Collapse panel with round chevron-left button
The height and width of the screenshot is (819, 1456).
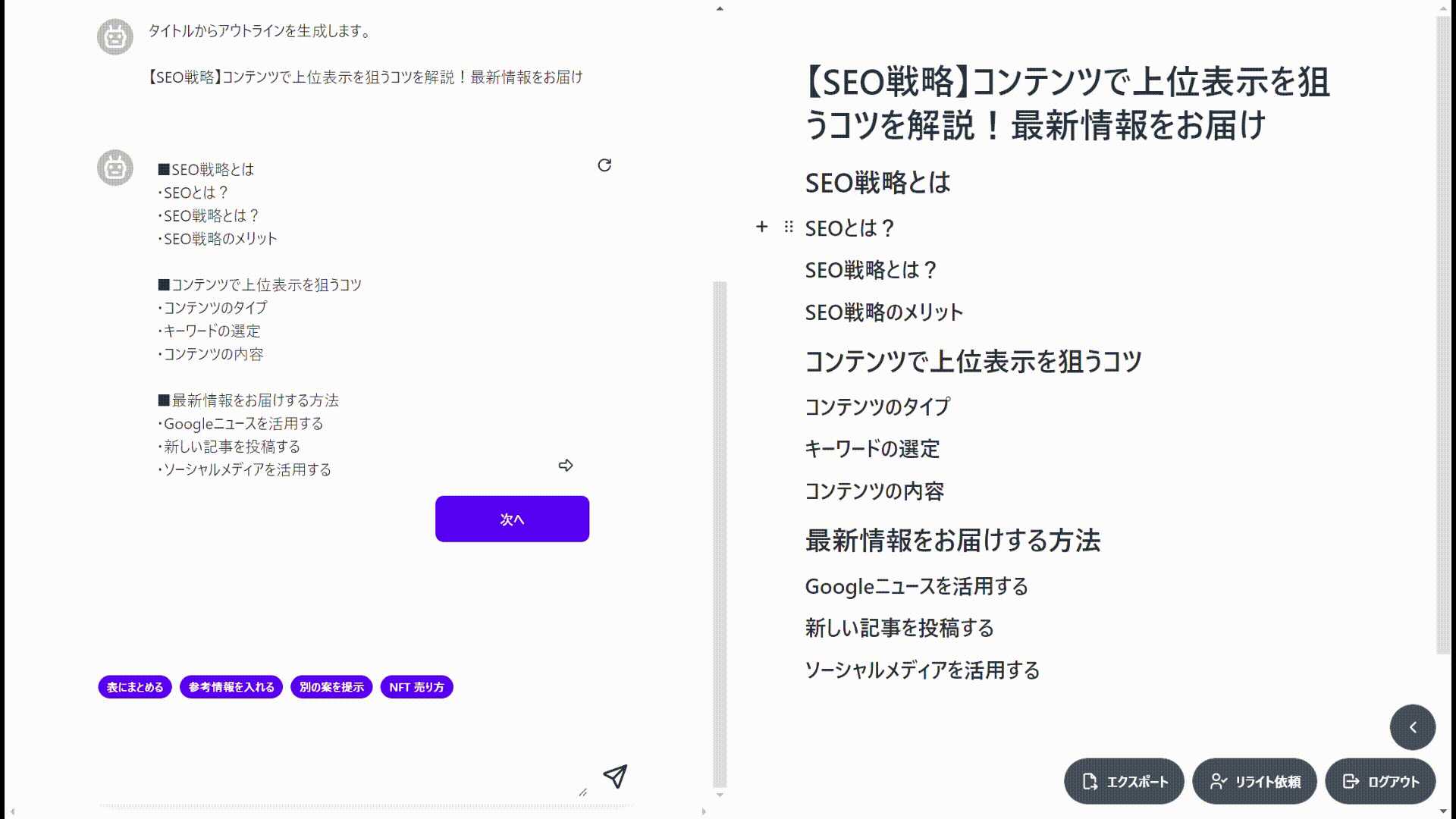coord(1412,727)
